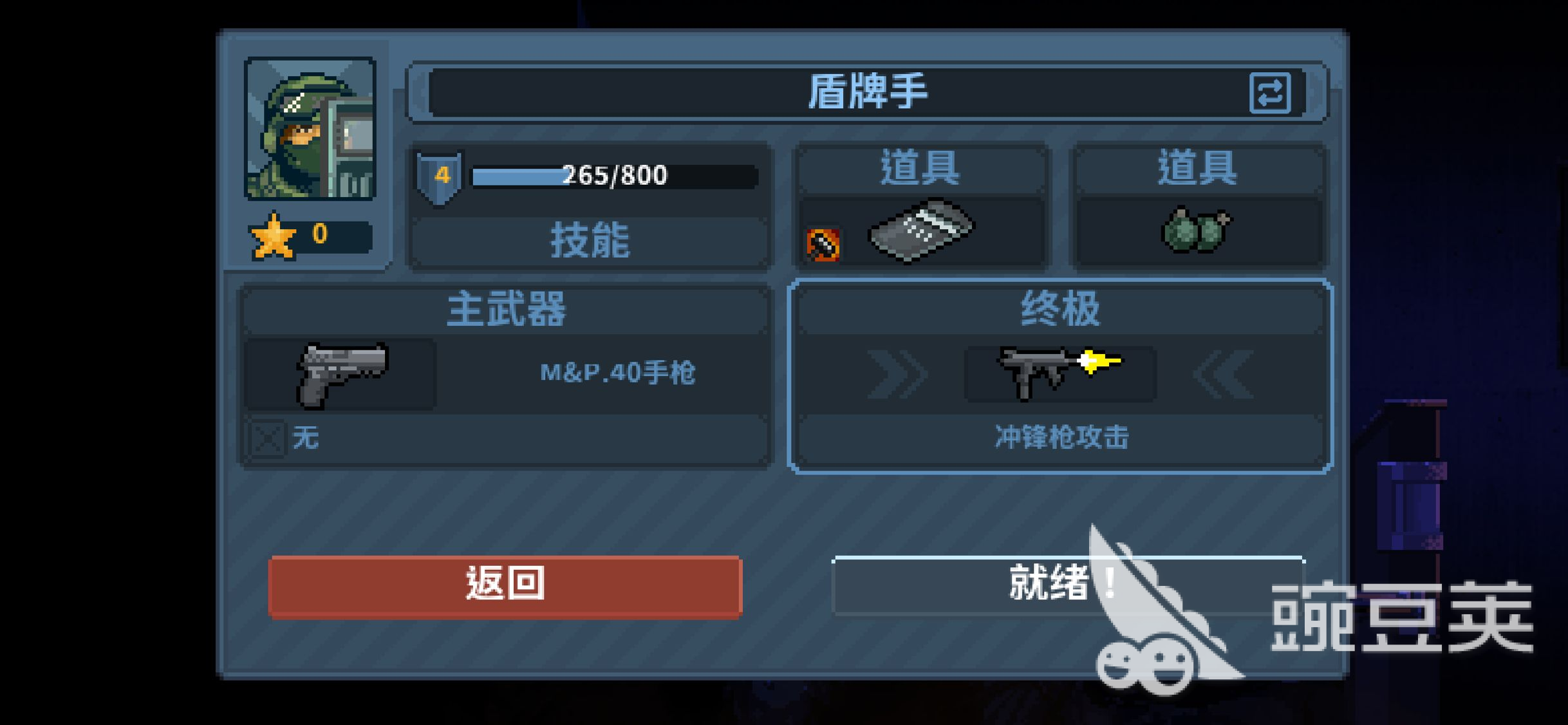Select the M&P .40 pistol icon
This screenshot has width=1568, height=725.
pyautogui.click(x=341, y=375)
